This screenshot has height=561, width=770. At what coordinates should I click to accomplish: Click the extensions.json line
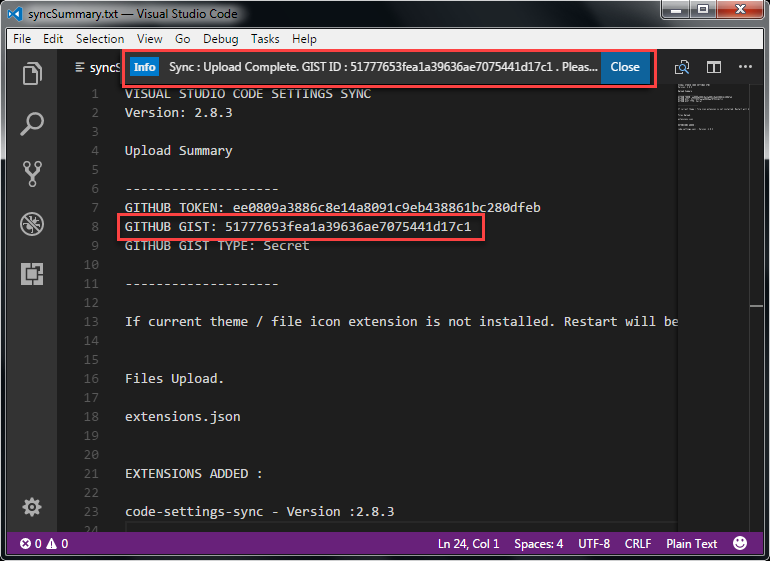[x=183, y=417]
